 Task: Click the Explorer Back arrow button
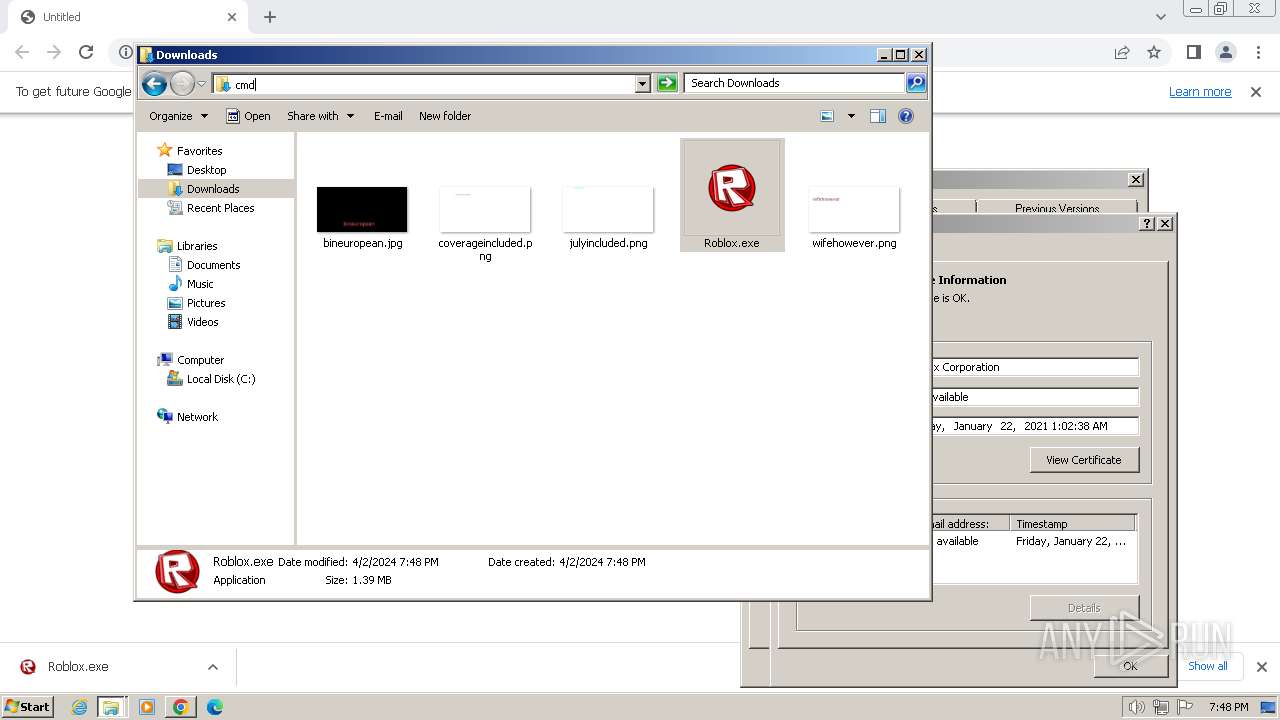coord(154,84)
